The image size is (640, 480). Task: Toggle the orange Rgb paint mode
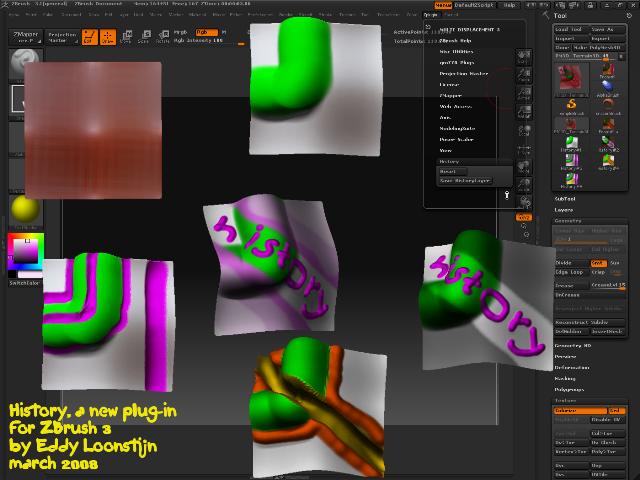[207, 32]
